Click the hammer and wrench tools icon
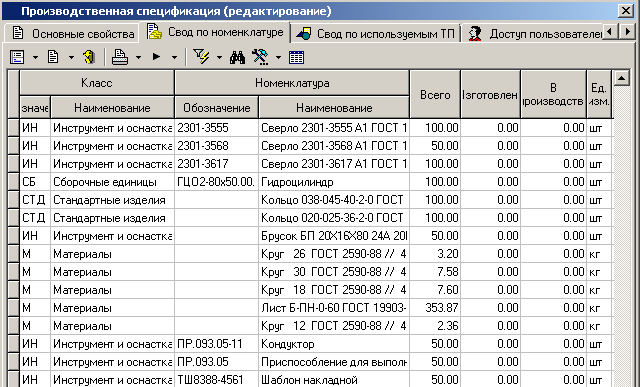This screenshot has height=387, width=640. click(260, 57)
